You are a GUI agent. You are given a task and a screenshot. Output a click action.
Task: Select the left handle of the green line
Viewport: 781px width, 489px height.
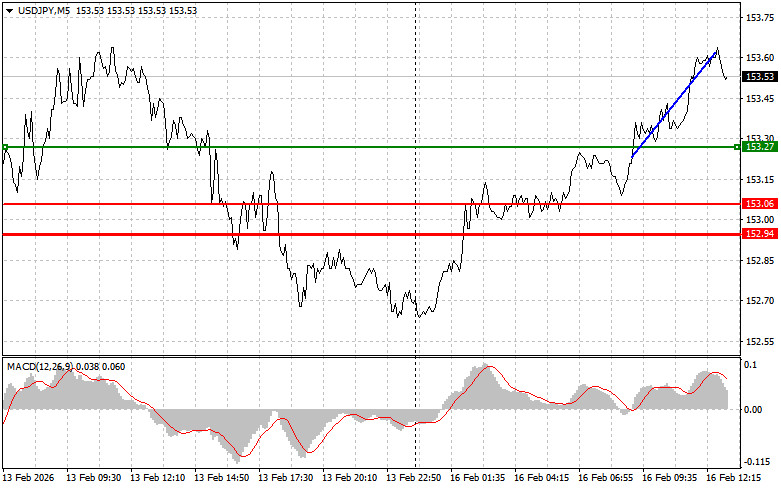pyautogui.click(x=5, y=147)
